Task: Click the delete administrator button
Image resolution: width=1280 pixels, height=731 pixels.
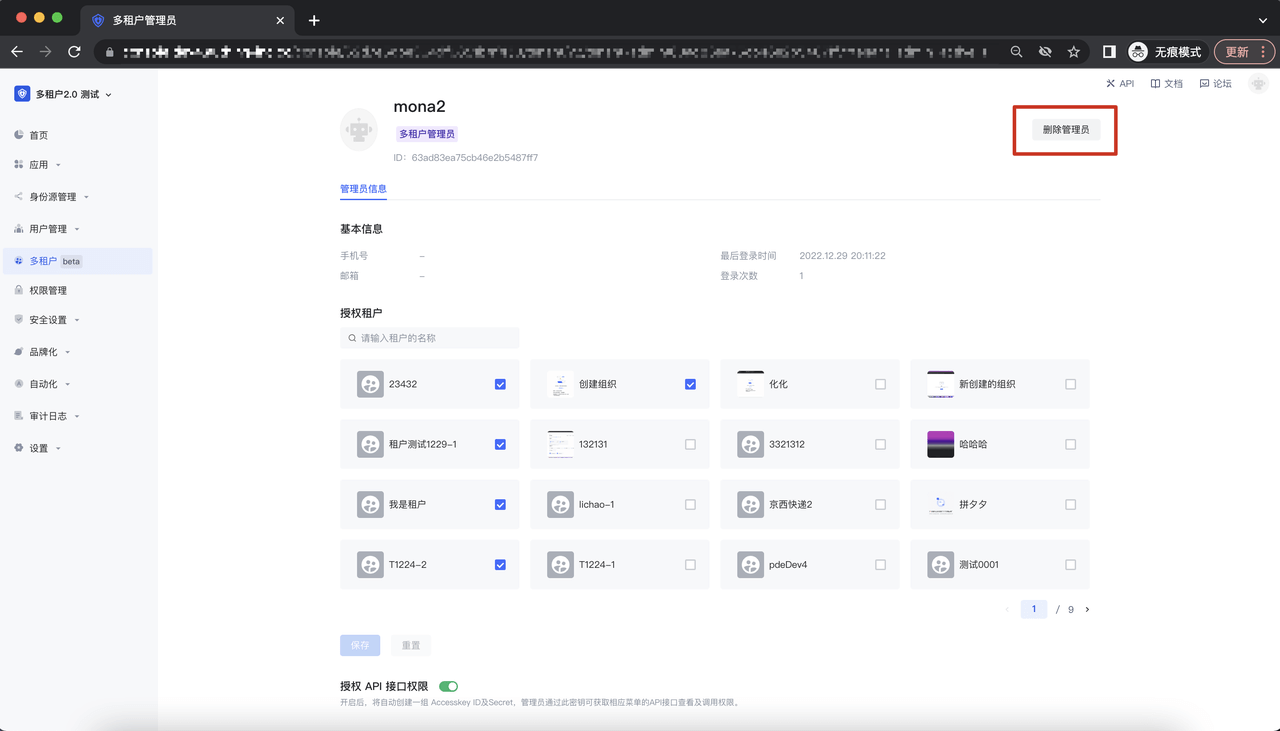Action: click(x=1065, y=130)
